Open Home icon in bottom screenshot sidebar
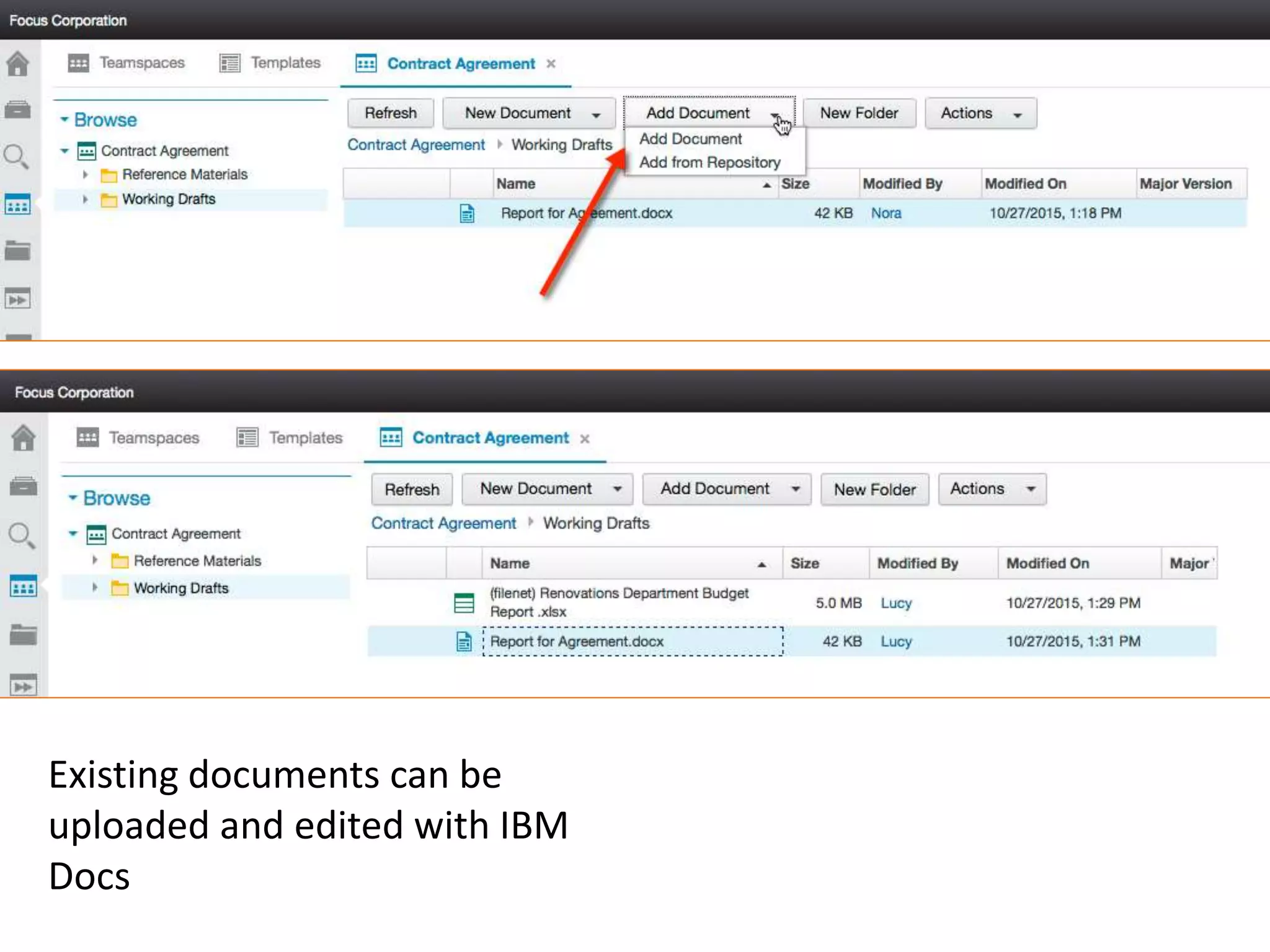Screen dimensions: 1270x952 tap(24, 438)
